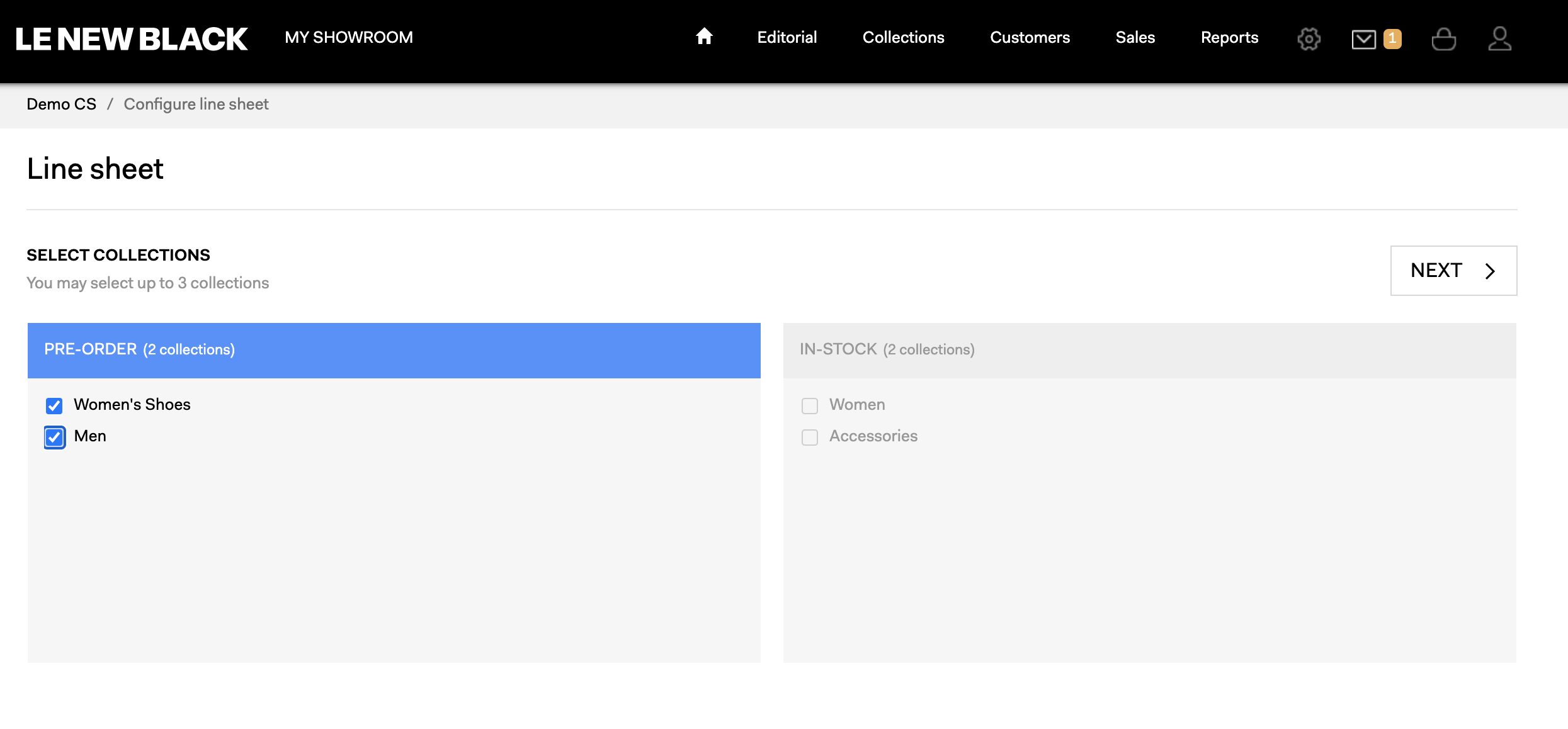Screen dimensions: 1568x729
Task: Open the Collections menu
Action: coord(904,37)
